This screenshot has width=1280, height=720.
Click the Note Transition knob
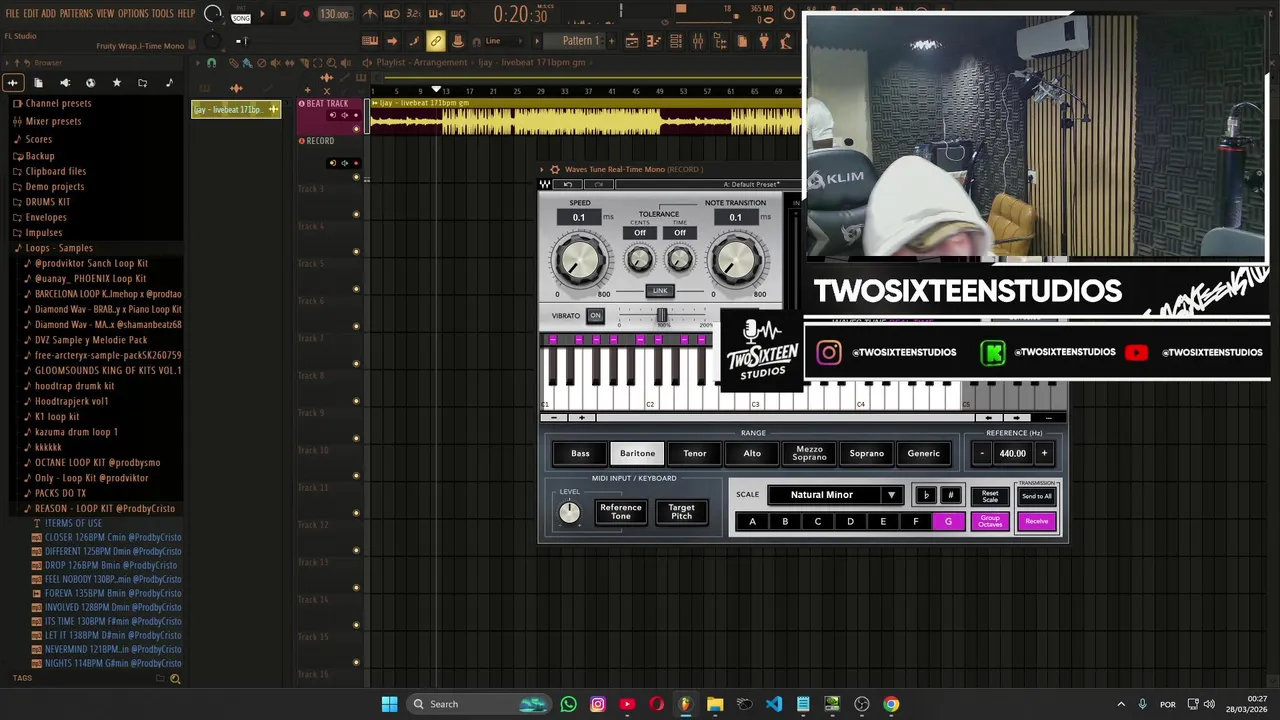click(735, 261)
